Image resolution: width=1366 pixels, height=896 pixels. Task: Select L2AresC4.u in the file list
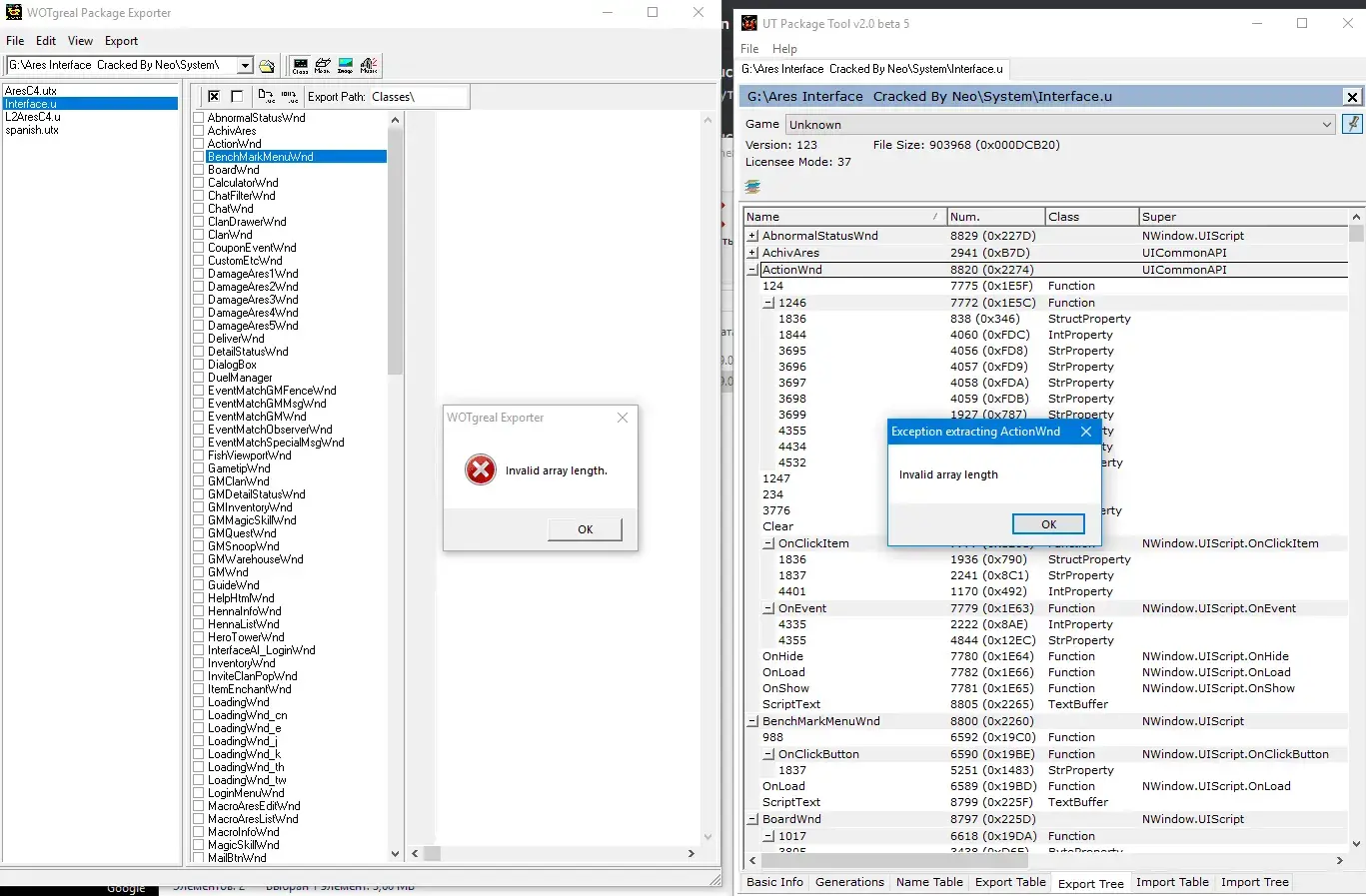point(33,117)
